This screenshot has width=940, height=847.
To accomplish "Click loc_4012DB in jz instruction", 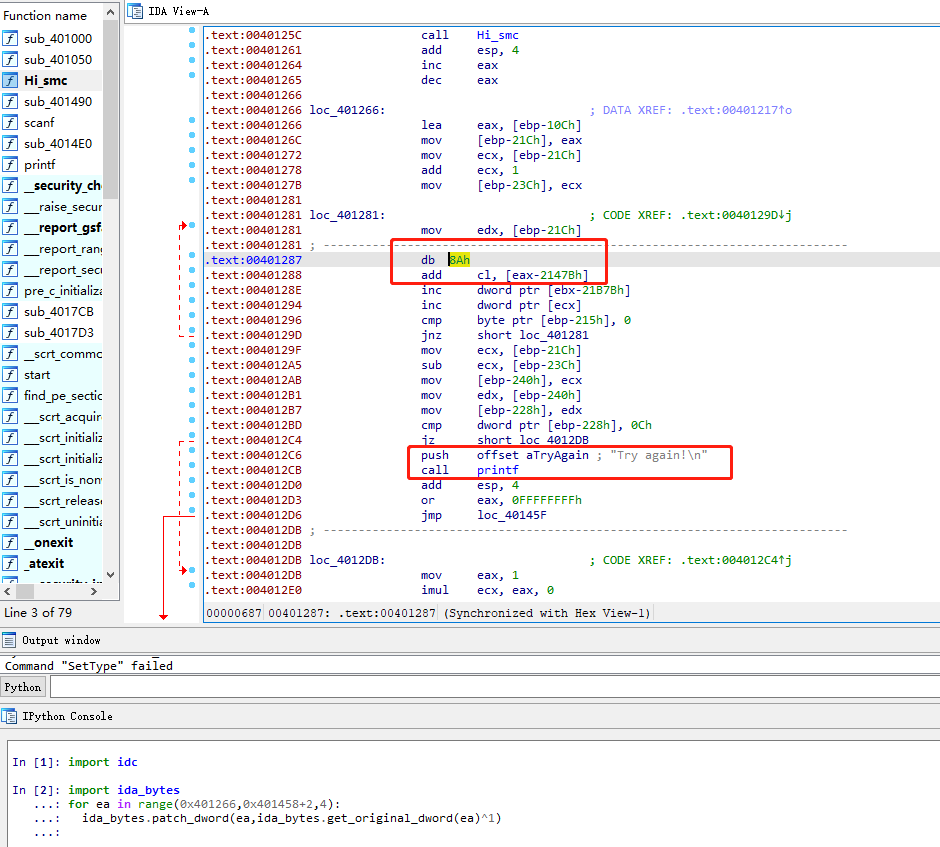I will (x=554, y=440).
